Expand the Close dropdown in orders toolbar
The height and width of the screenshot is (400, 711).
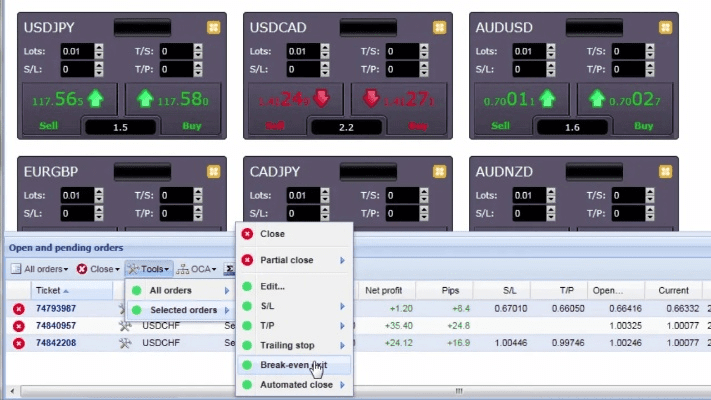point(98,269)
